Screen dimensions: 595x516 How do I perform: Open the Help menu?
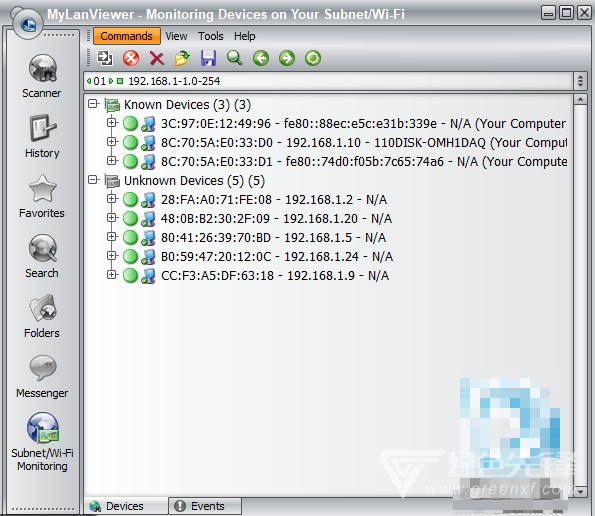click(244, 36)
